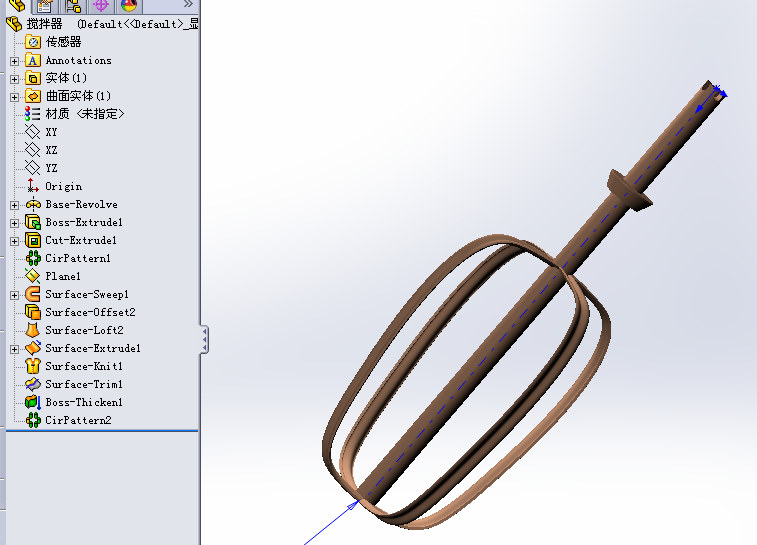Expand the 实体(1) node
This screenshot has height=545, width=757.
(14, 79)
